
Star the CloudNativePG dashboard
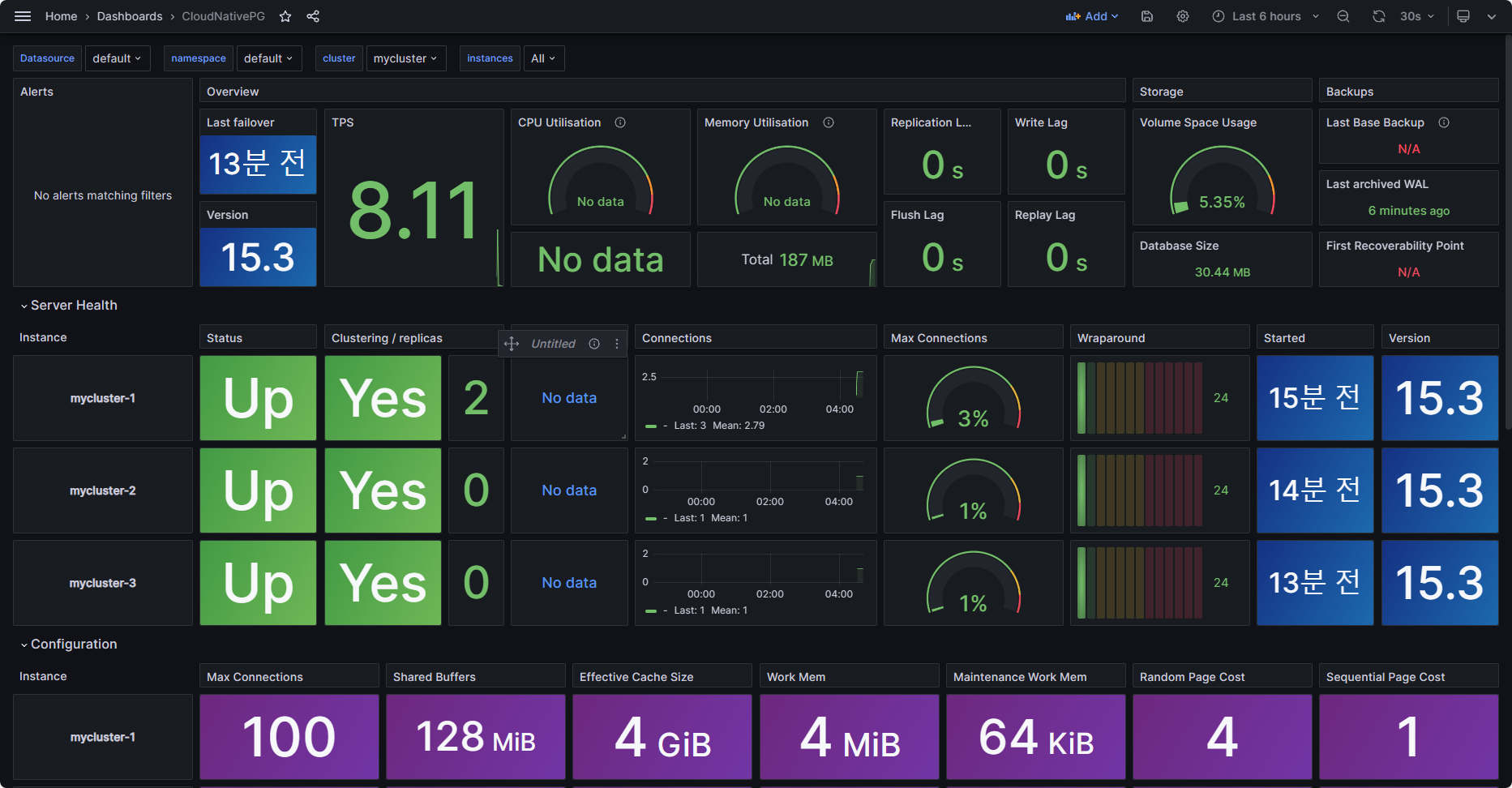(285, 16)
